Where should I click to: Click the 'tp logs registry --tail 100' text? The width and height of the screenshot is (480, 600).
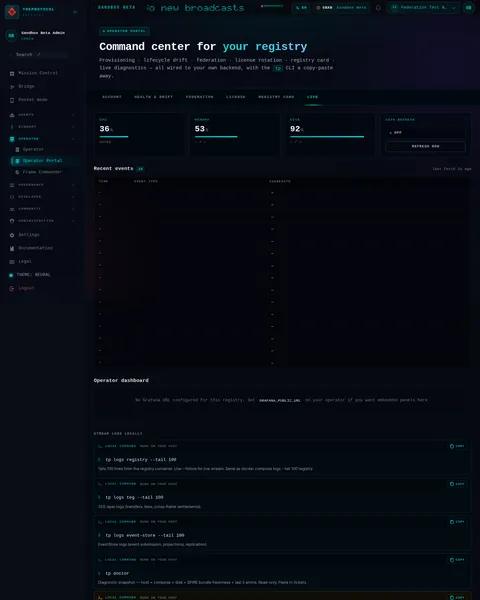pos(141,460)
